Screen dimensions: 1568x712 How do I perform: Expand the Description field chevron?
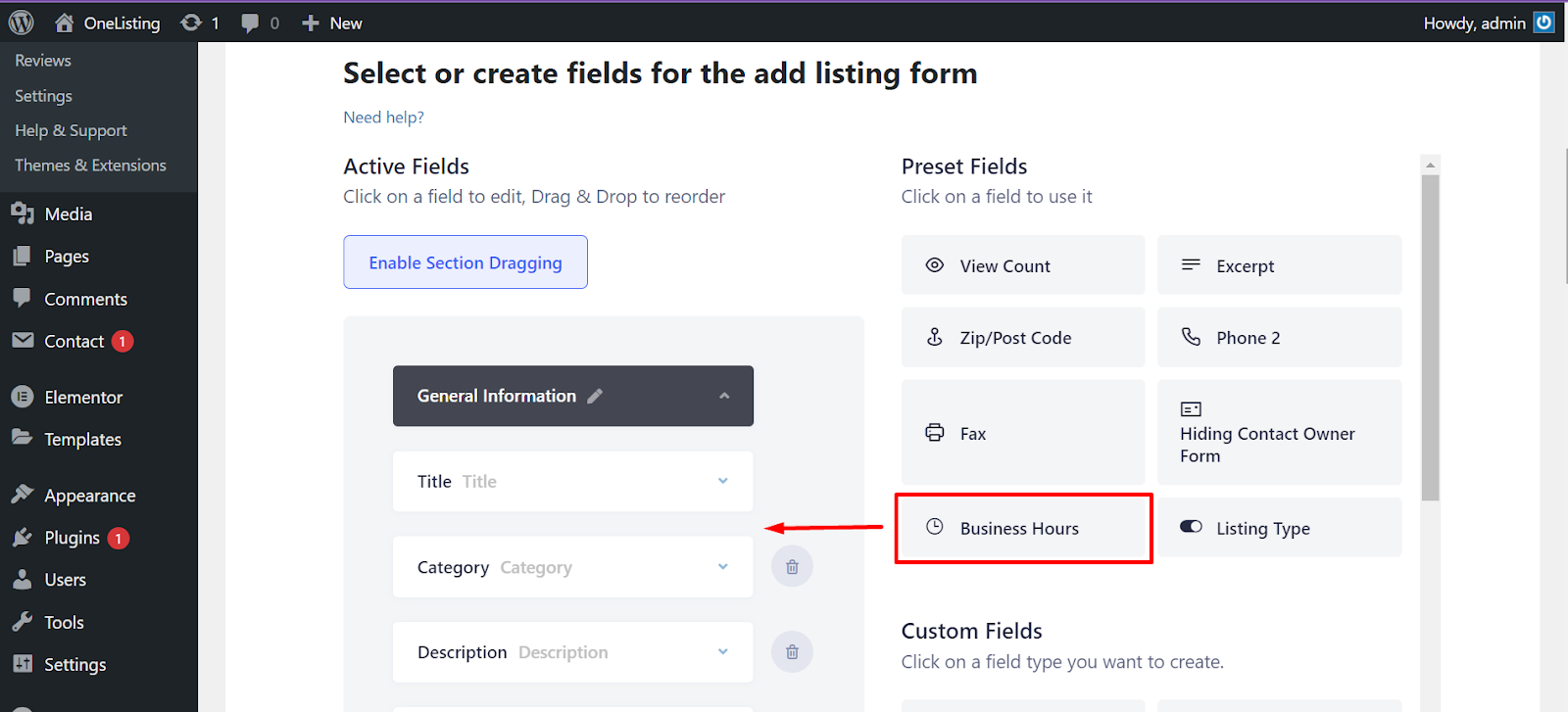(723, 651)
